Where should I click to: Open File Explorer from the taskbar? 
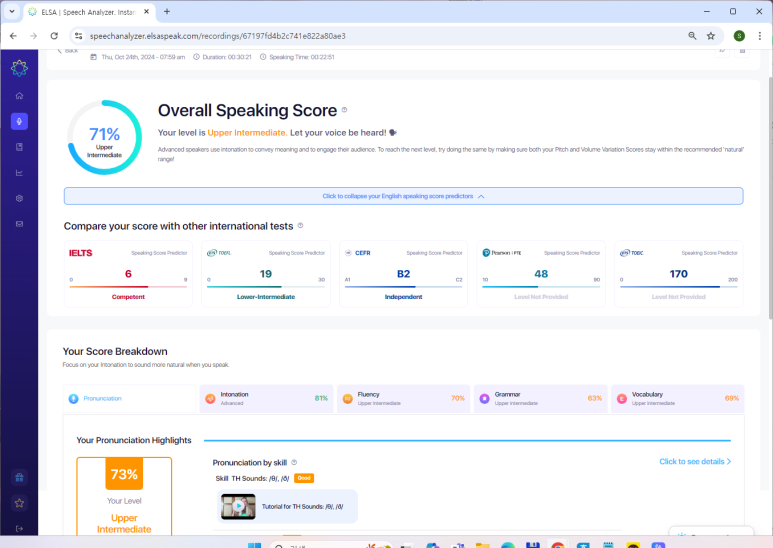[483, 544]
